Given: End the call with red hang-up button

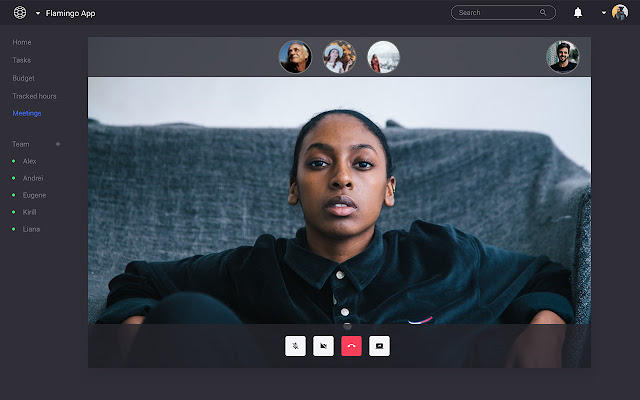Looking at the screenshot, I should click(x=351, y=346).
